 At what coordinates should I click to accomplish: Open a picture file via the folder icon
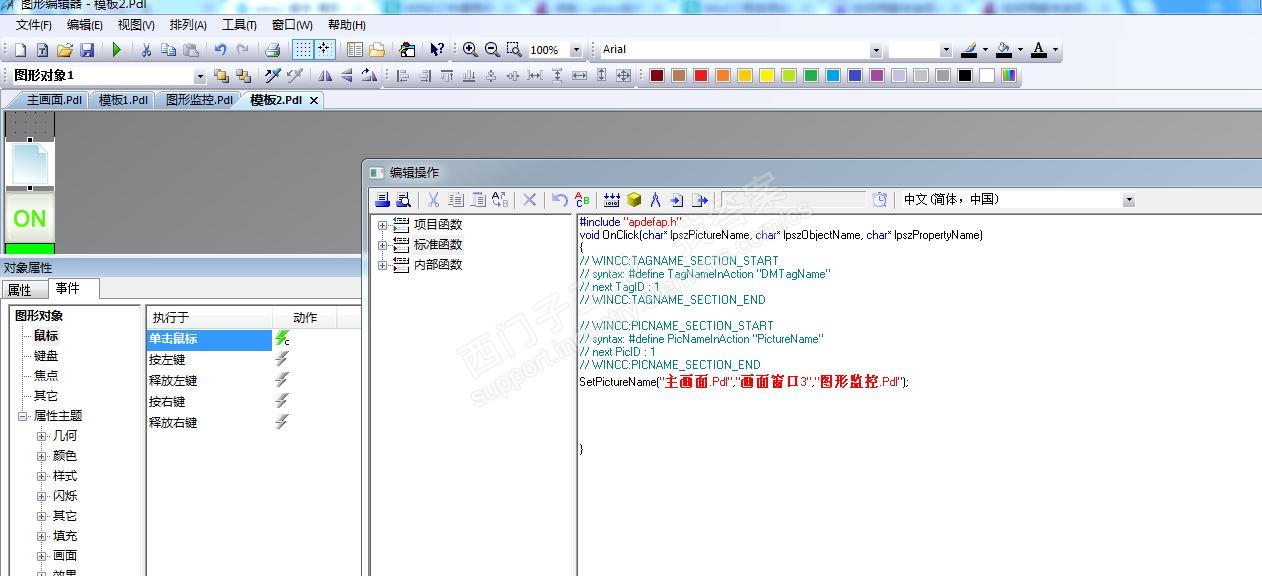point(65,50)
